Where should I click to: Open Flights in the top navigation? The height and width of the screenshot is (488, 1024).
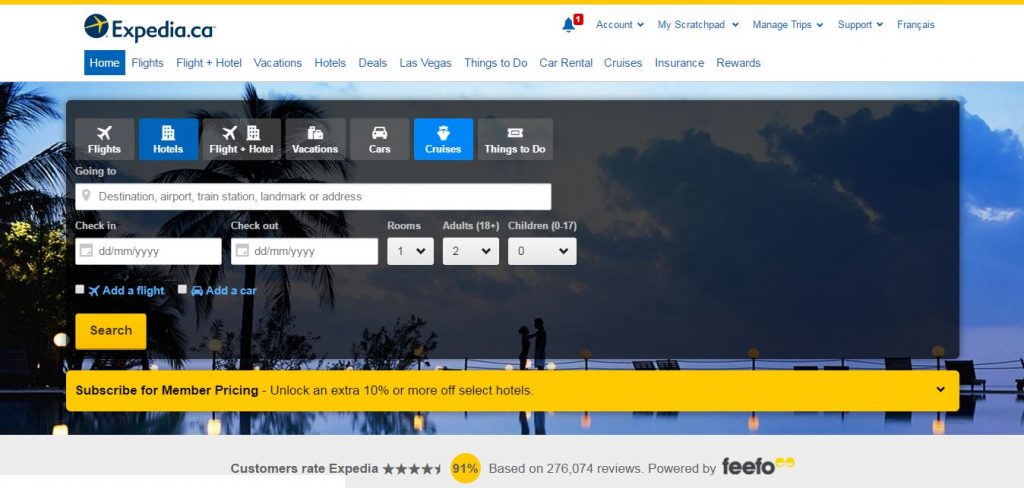pyautogui.click(x=148, y=63)
